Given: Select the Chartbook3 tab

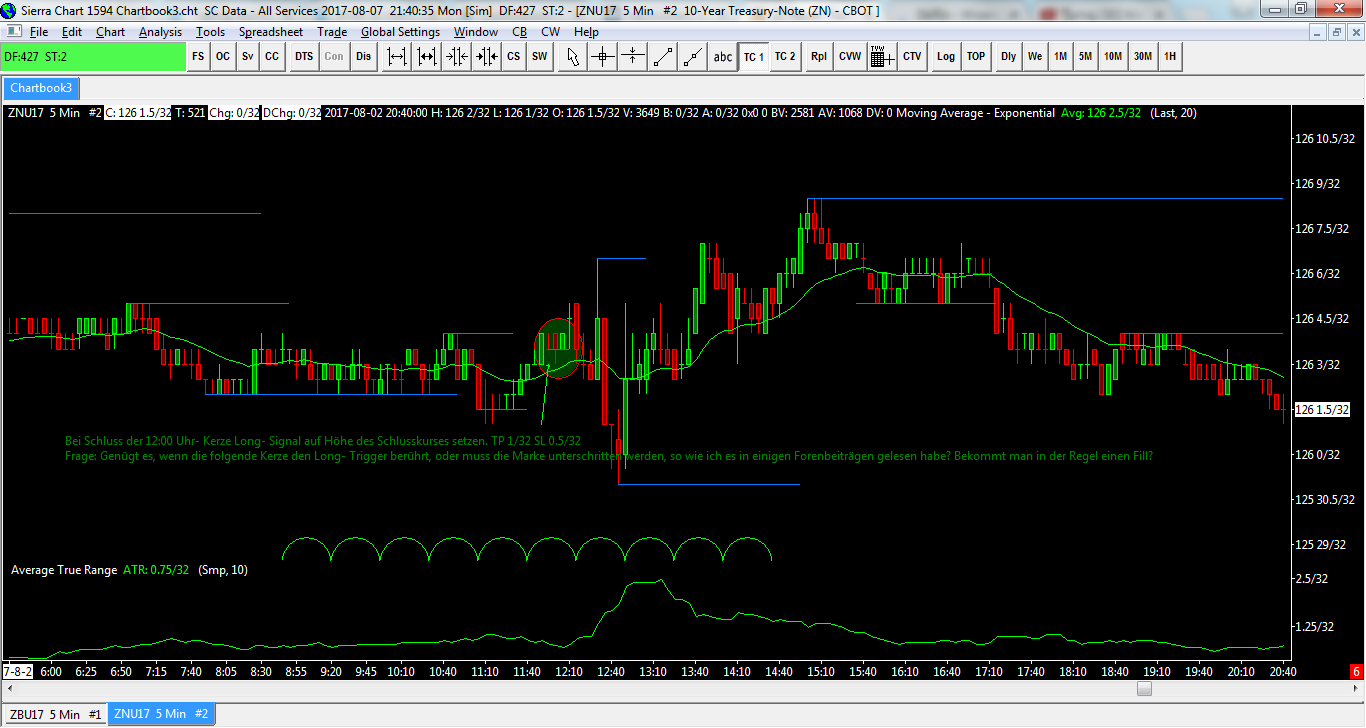Looking at the screenshot, I should 41,88.
